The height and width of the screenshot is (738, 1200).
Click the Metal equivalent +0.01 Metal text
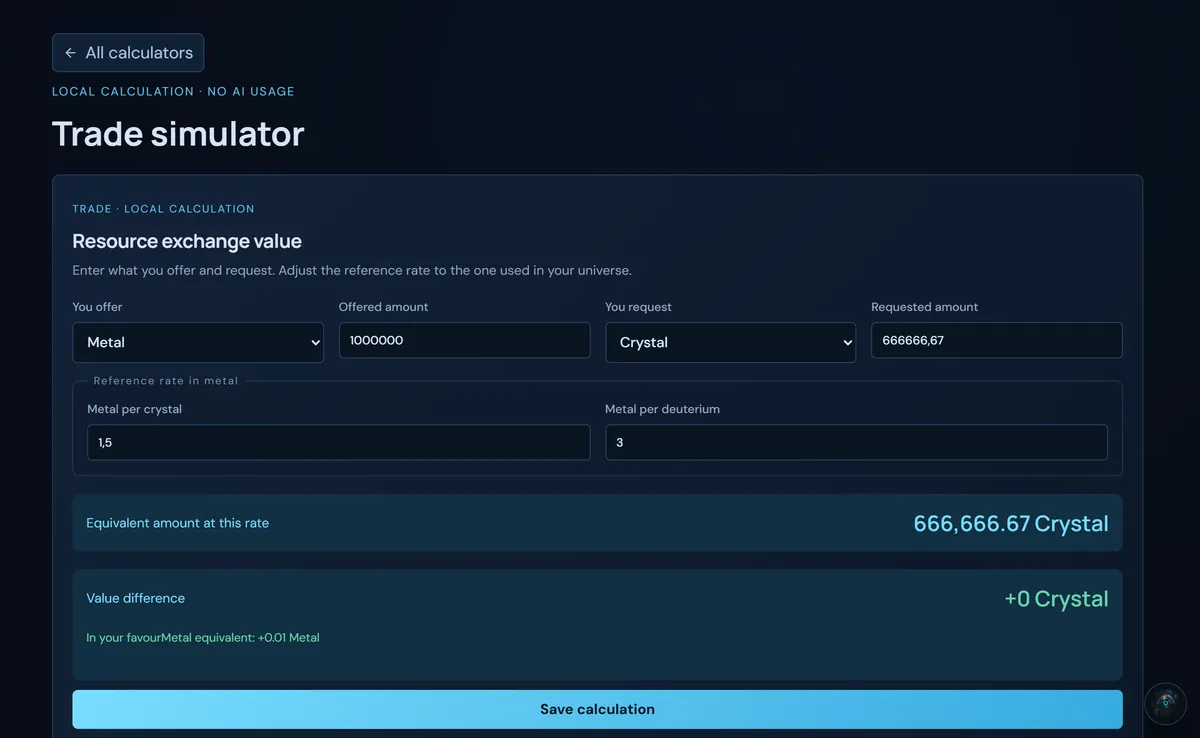click(240, 637)
